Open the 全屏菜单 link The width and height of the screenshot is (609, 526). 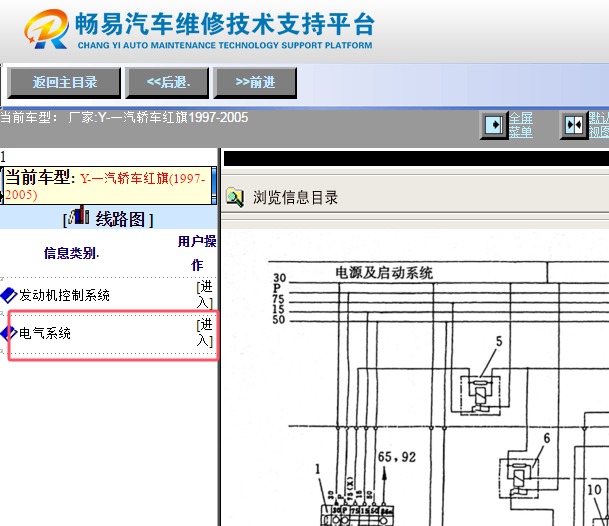(x=521, y=125)
